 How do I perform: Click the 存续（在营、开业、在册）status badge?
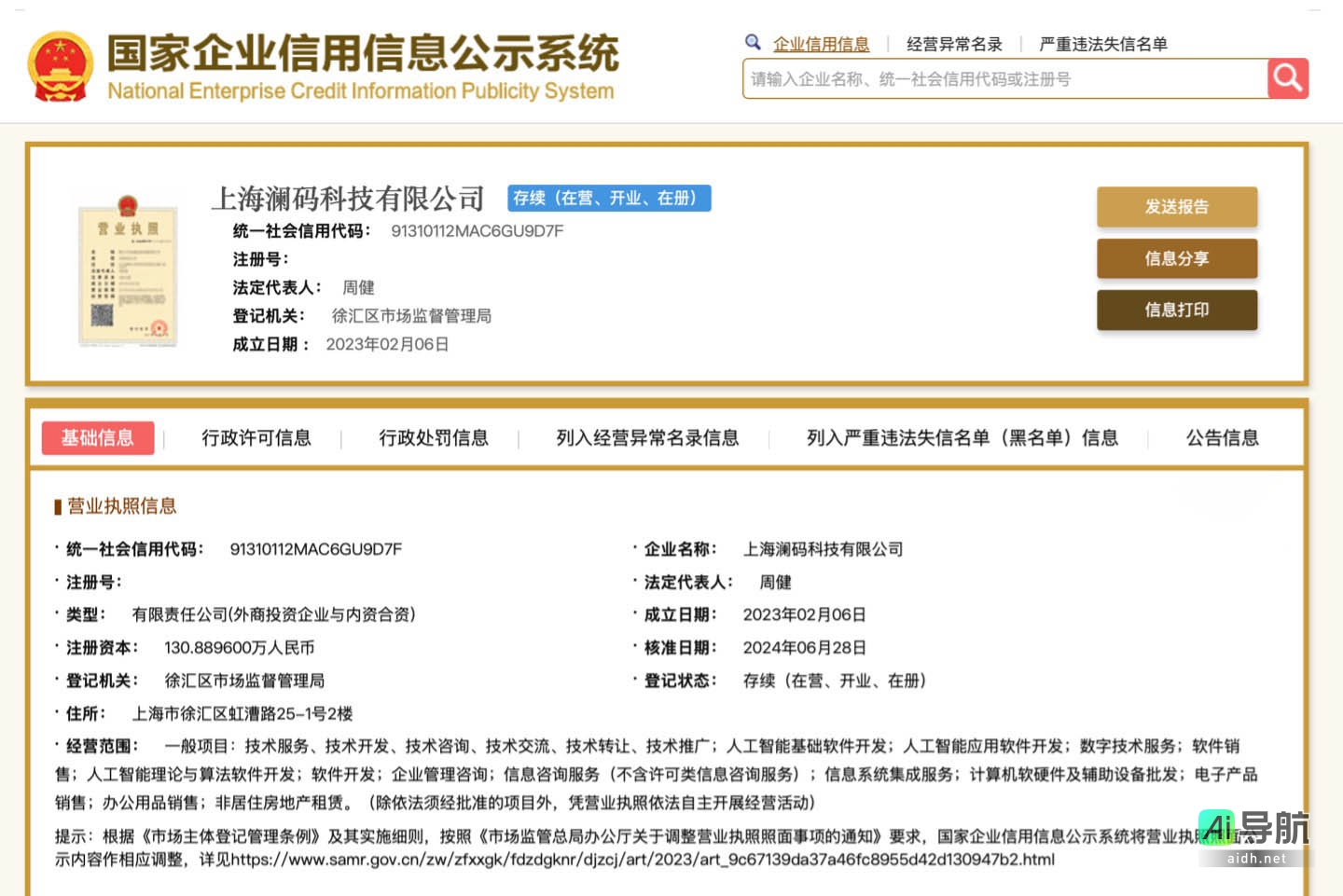[x=609, y=198]
